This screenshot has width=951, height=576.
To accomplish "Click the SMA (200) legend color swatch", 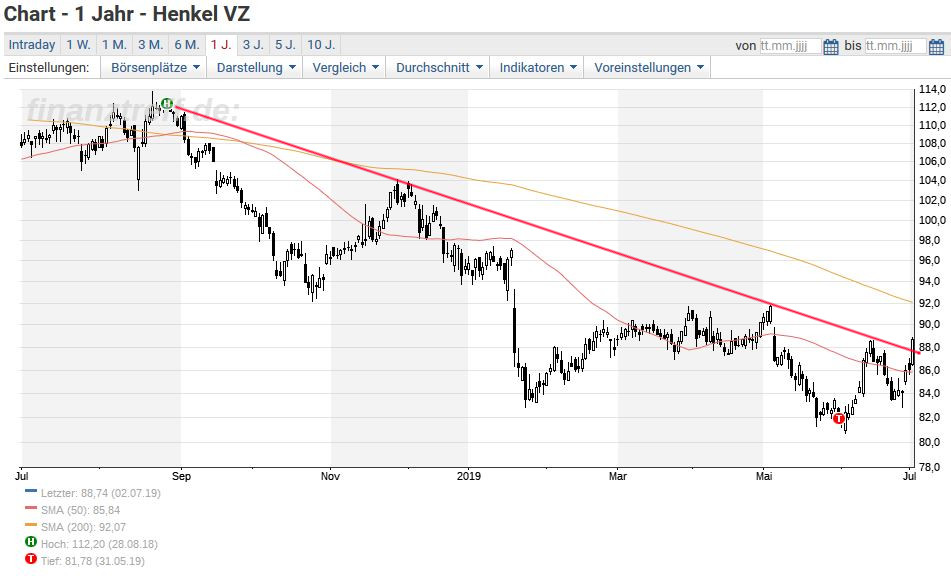I will tap(31, 525).
